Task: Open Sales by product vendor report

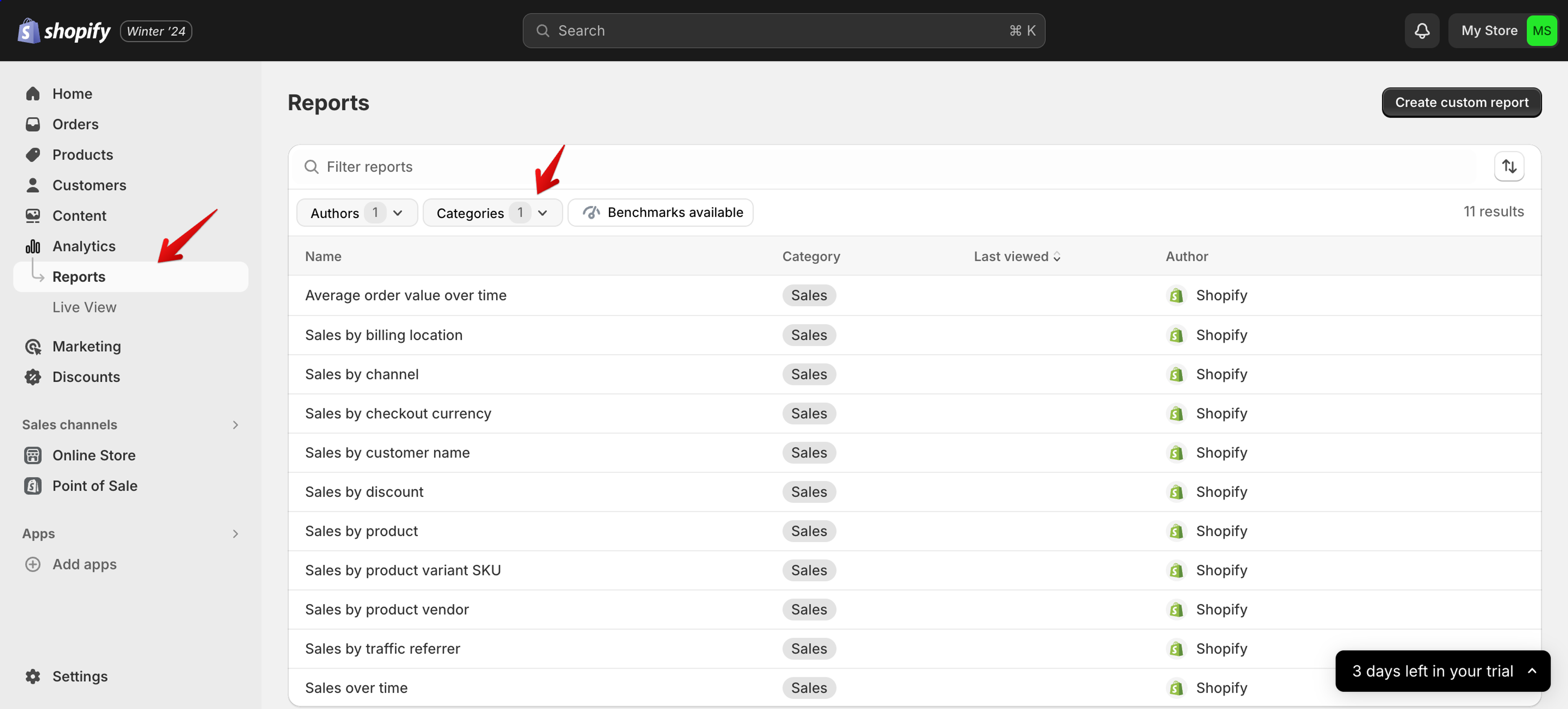Action: [x=387, y=609]
